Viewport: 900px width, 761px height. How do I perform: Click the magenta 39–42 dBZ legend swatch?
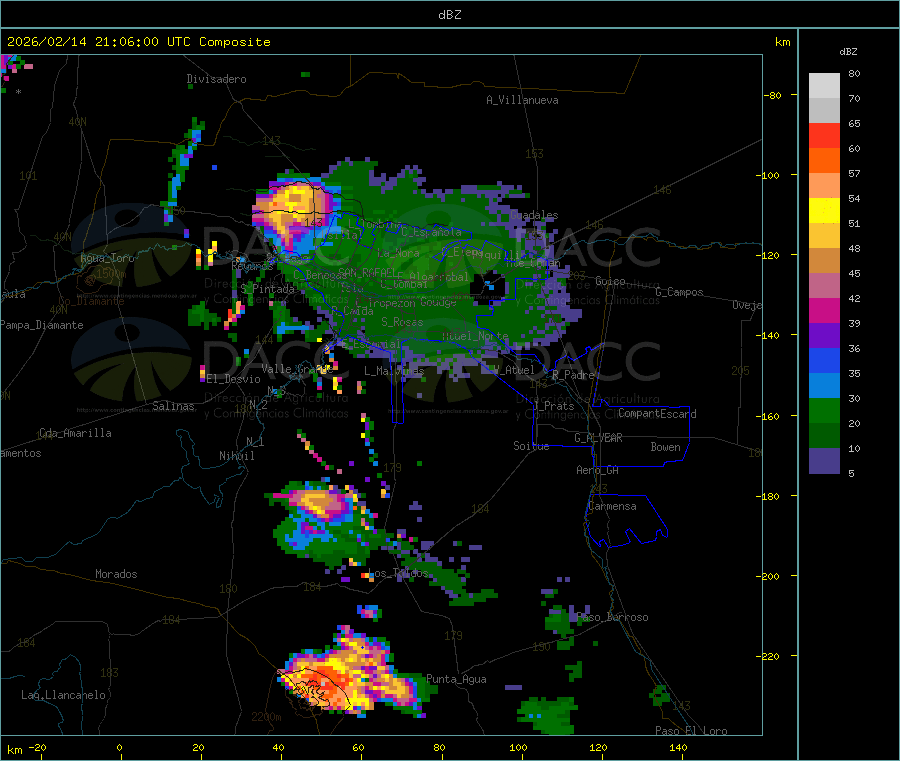[x=824, y=310]
